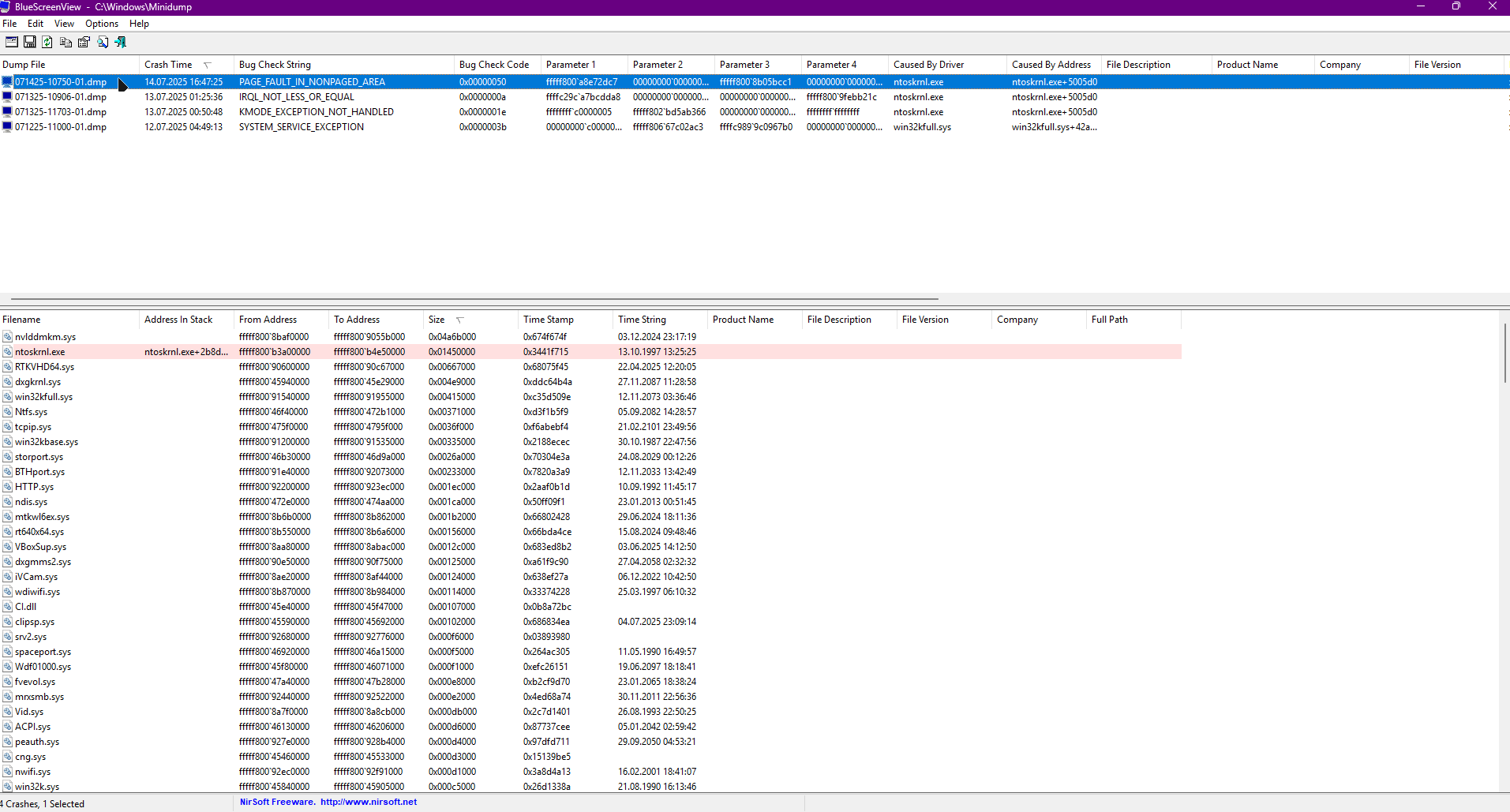
Task: Open the View menu
Action: 64,24
